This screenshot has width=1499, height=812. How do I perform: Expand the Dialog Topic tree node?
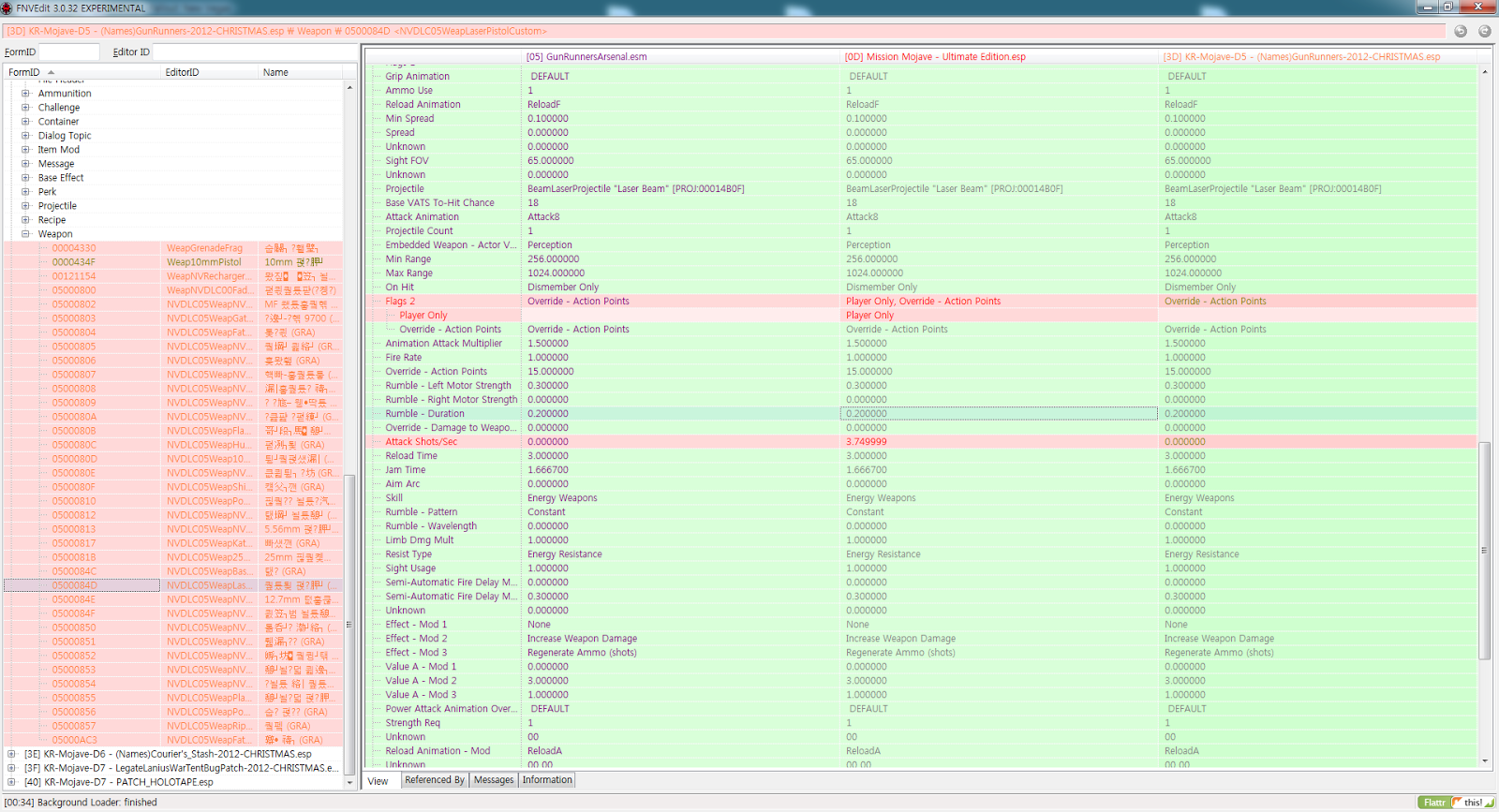[x=25, y=136]
